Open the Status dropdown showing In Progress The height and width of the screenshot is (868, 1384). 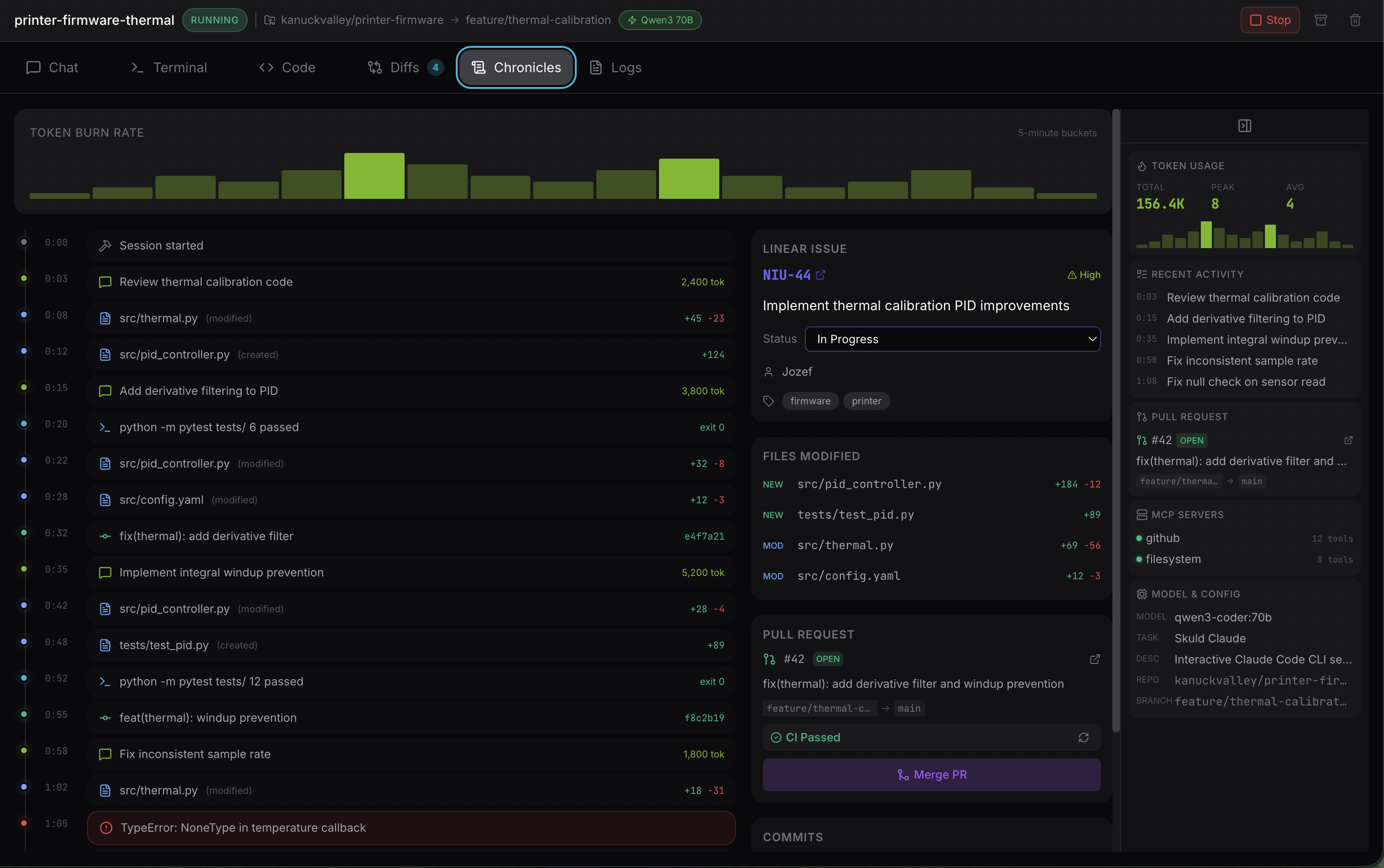point(952,339)
